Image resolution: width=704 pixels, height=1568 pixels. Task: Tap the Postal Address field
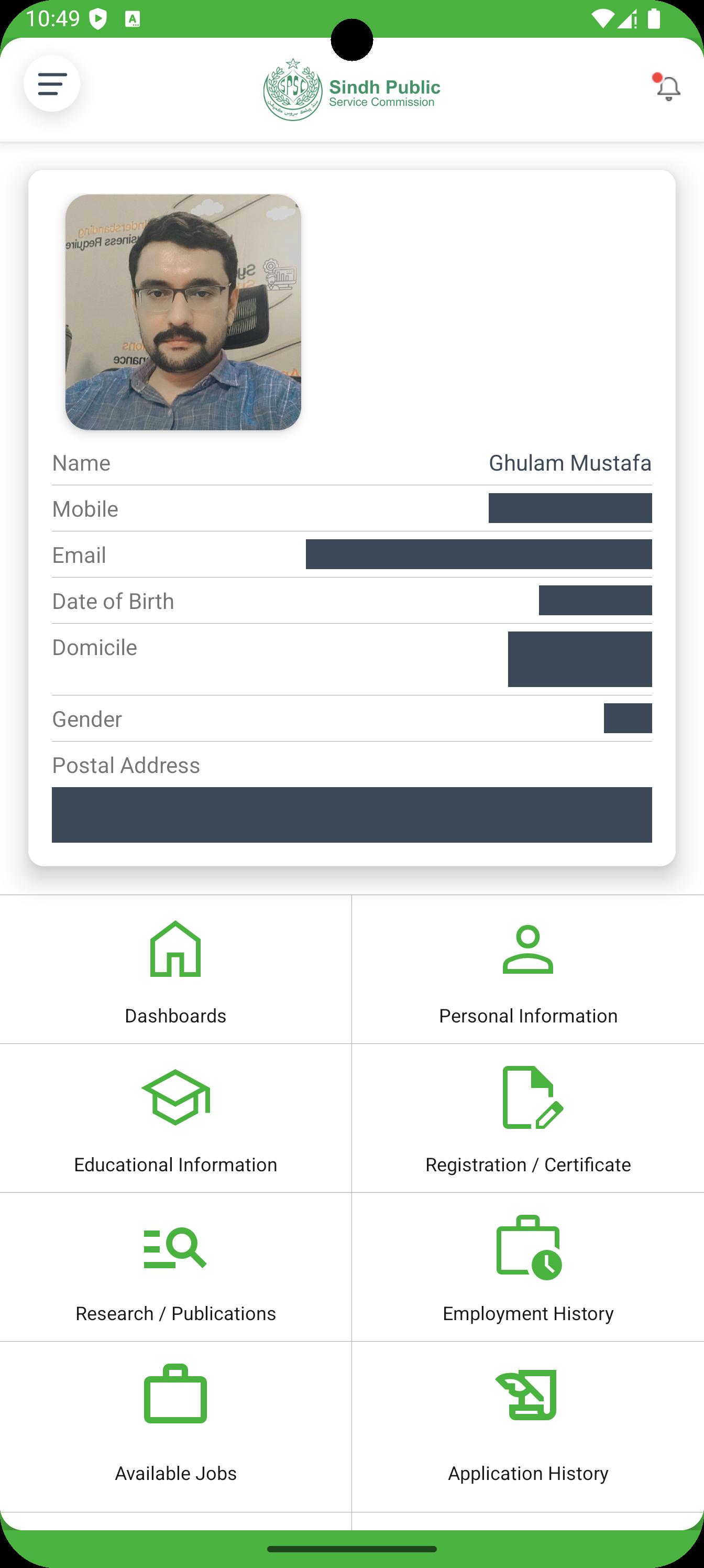click(x=351, y=814)
